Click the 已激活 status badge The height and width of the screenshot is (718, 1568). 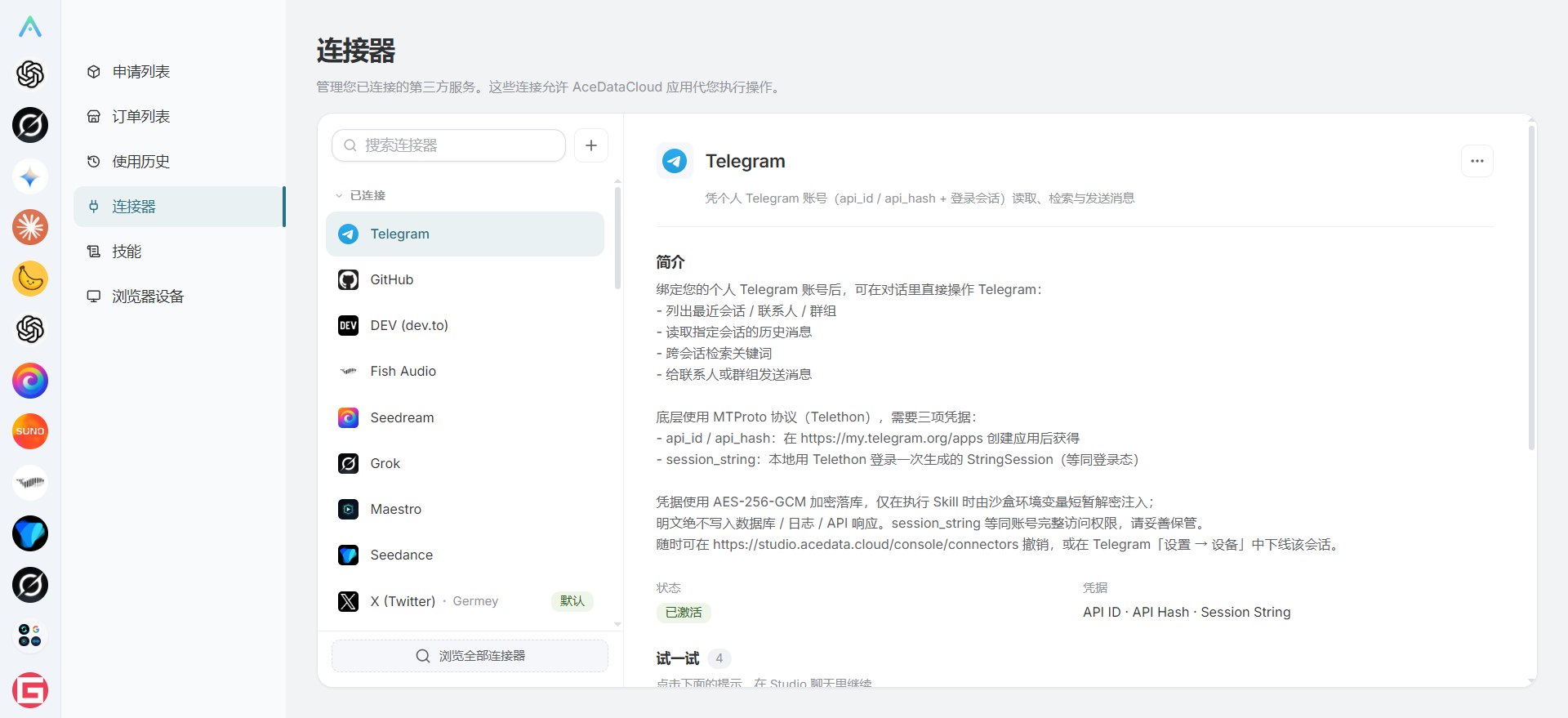pyautogui.click(x=684, y=613)
